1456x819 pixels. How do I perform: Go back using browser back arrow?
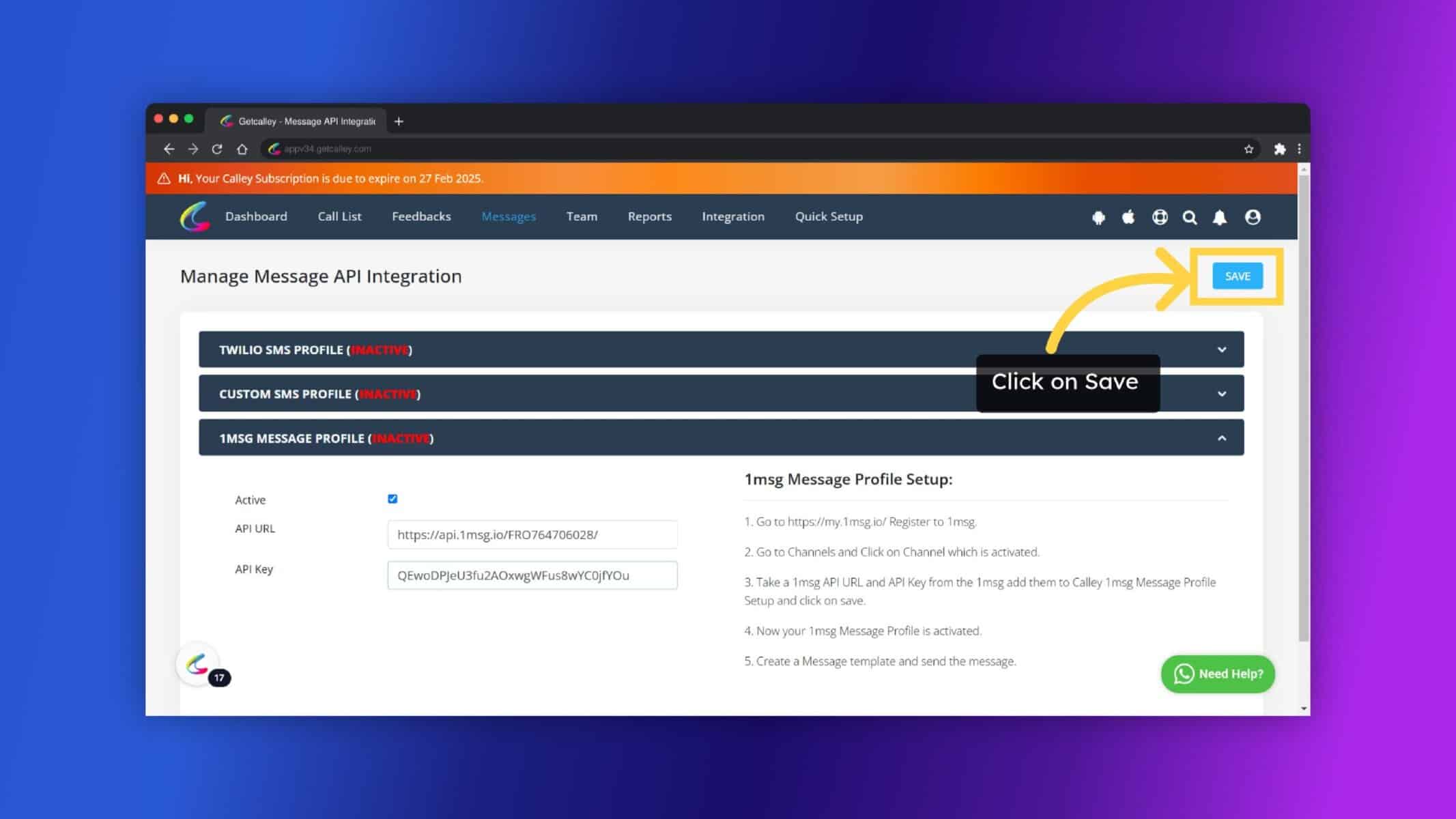(x=169, y=149)
